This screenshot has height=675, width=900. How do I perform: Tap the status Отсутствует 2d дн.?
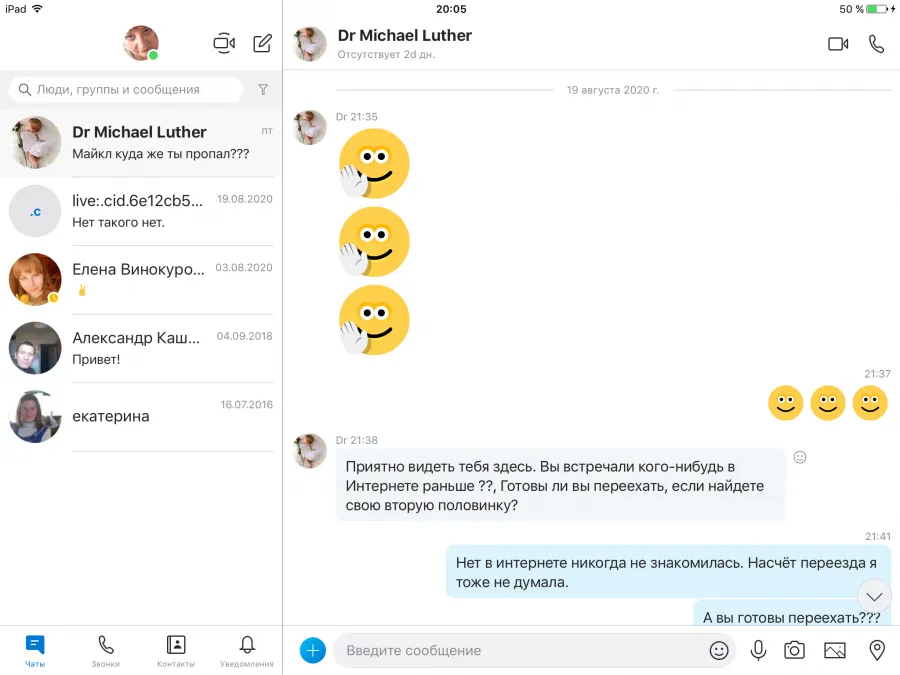386,55
